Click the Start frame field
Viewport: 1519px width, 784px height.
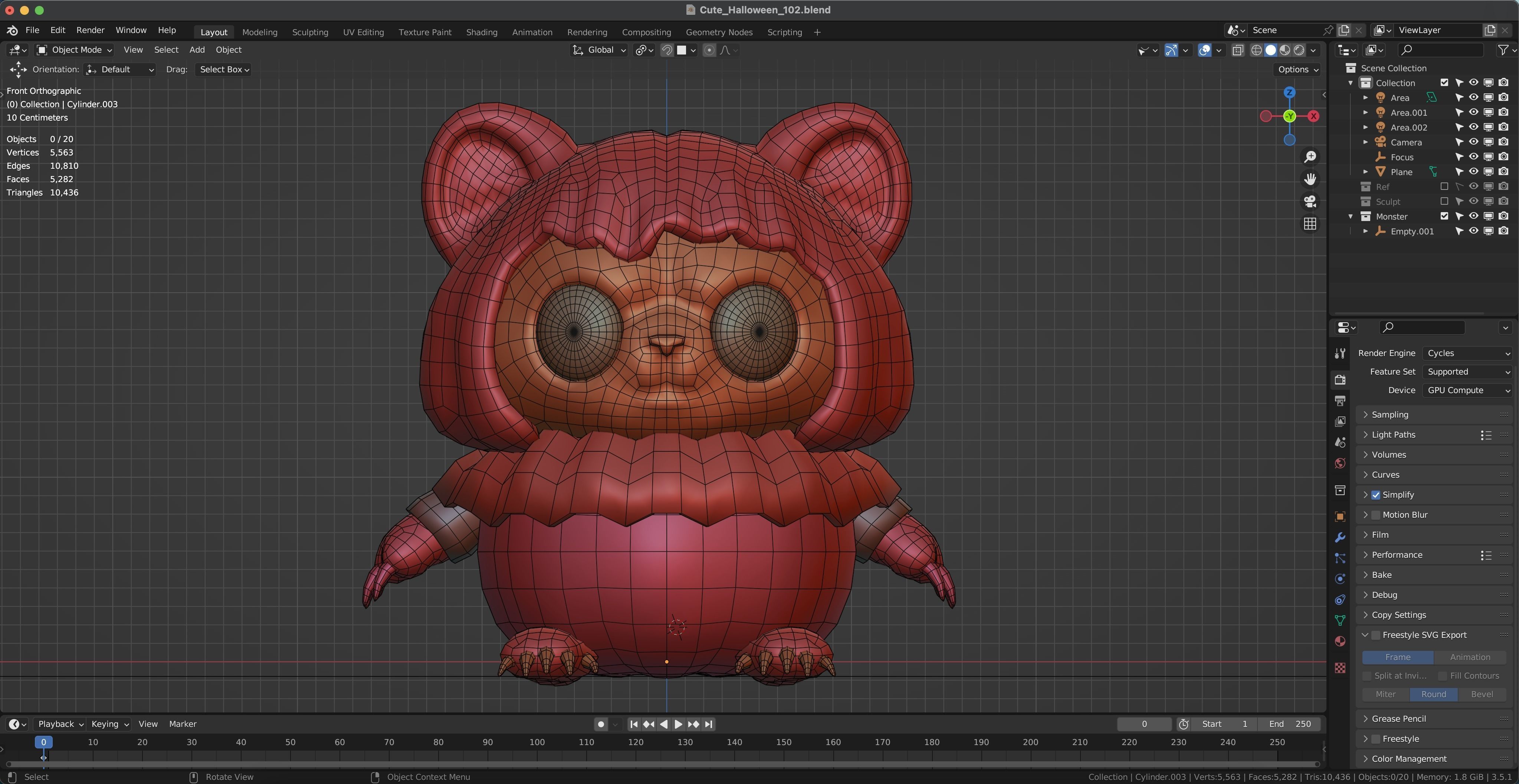point(1224,724)
